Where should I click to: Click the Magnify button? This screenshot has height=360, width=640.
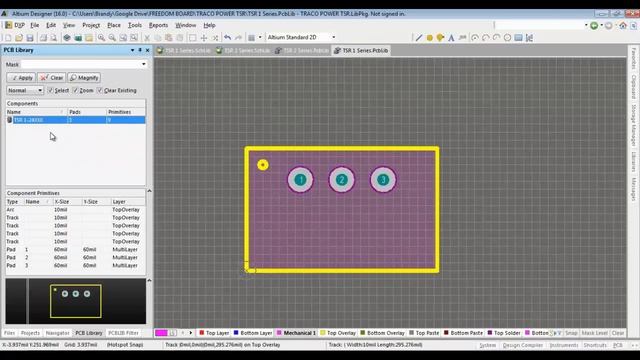coord(84,78)
